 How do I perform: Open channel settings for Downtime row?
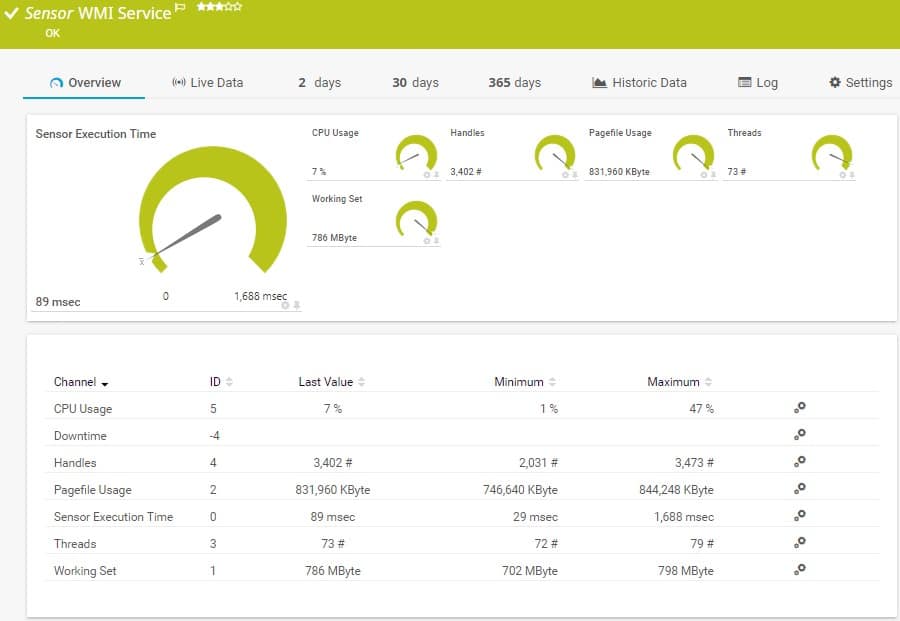(x=800, y=434)
